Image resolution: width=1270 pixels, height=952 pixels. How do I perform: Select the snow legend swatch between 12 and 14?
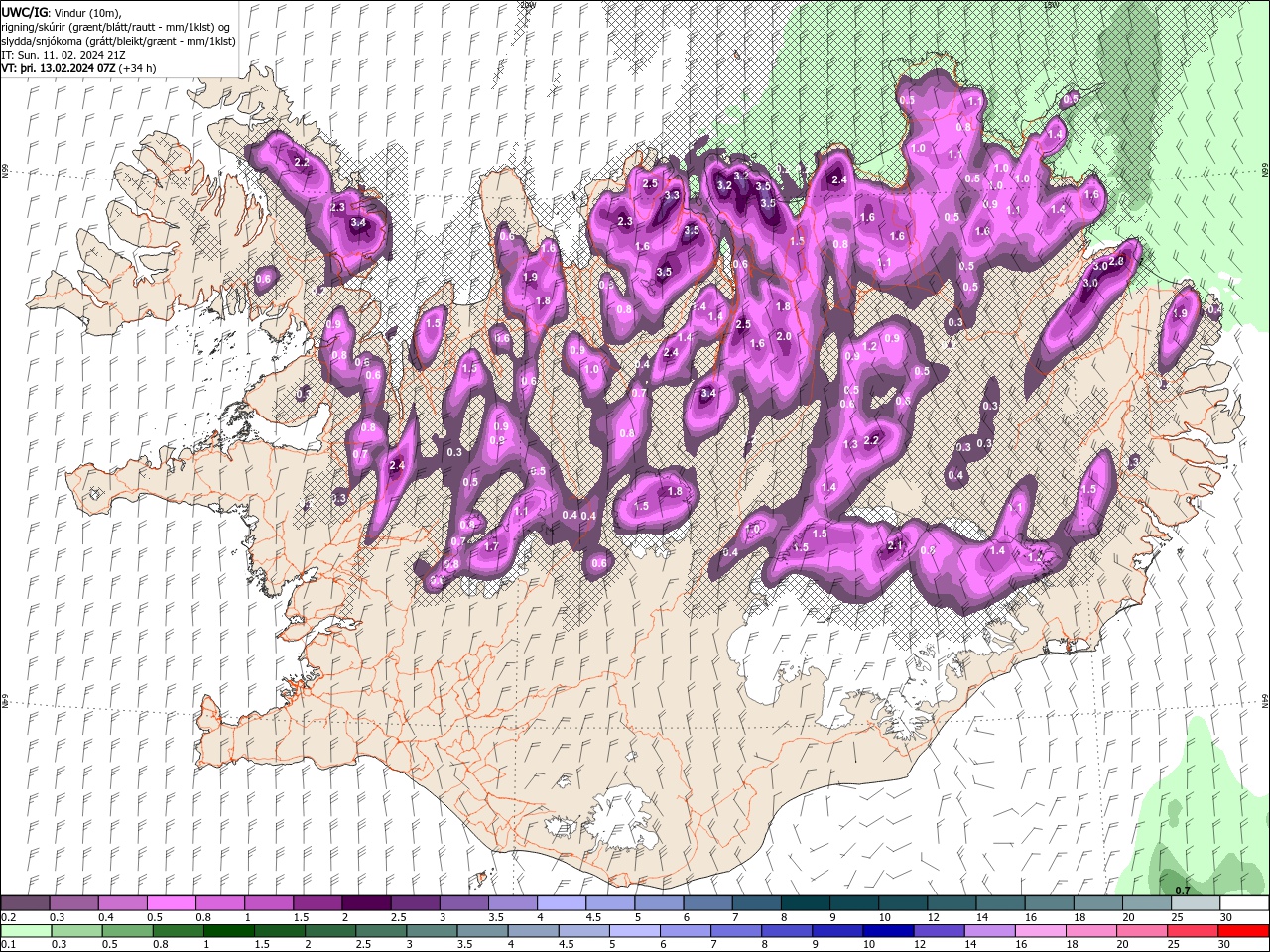(x=951, y=903)
